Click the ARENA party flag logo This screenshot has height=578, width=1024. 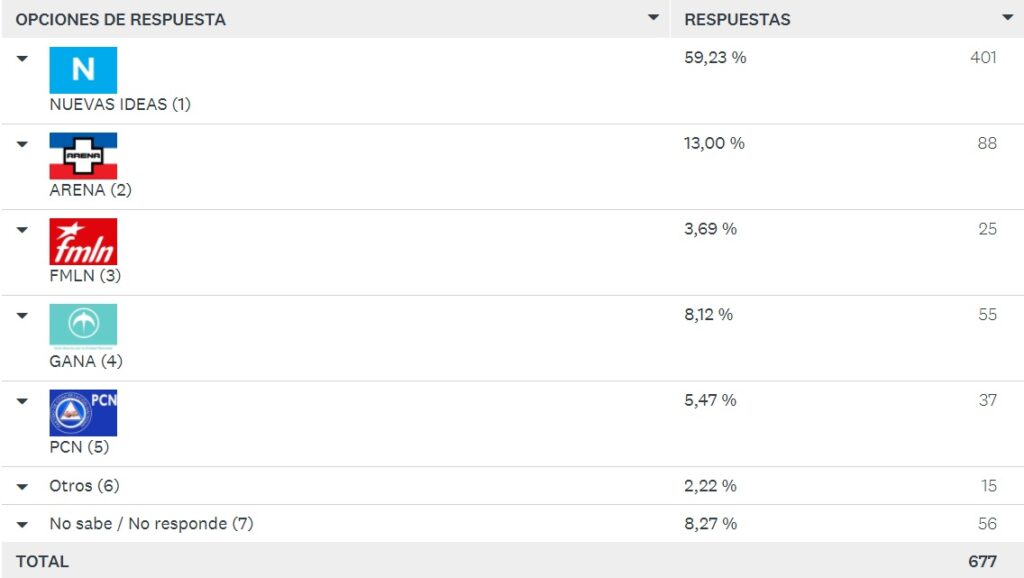click(x=83, y=155)
